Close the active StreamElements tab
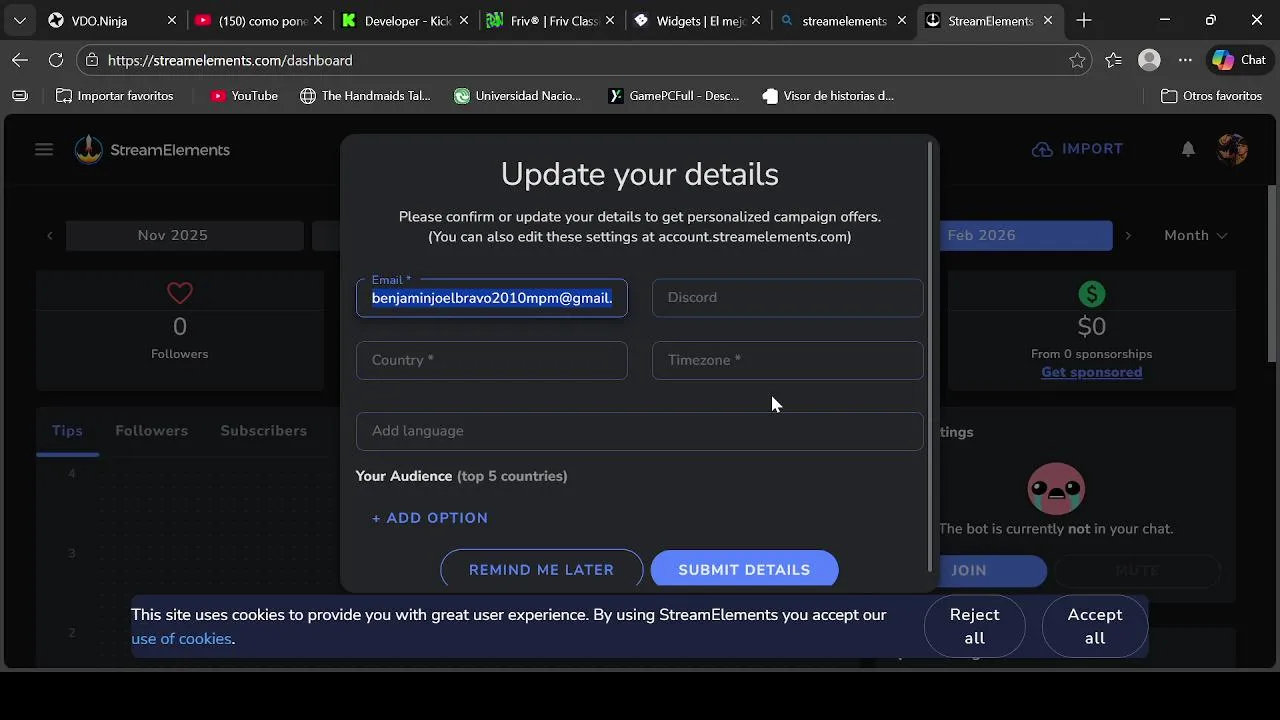 tap(1048, 20)
